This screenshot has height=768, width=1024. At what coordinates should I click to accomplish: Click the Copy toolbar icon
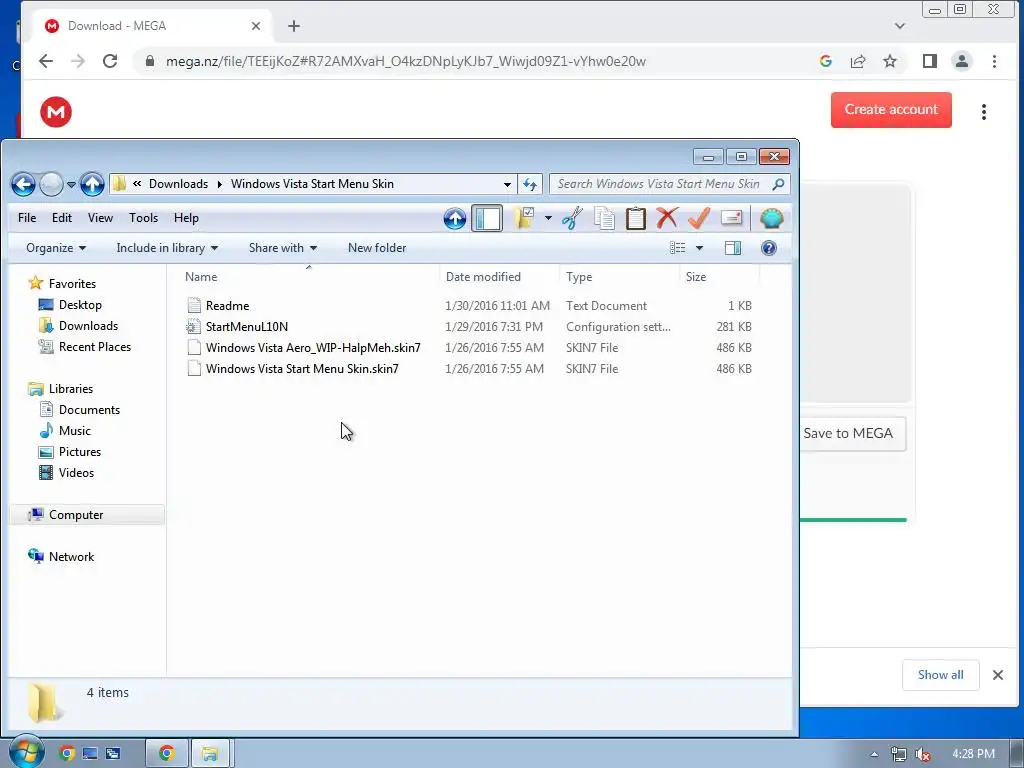(604, 218)
